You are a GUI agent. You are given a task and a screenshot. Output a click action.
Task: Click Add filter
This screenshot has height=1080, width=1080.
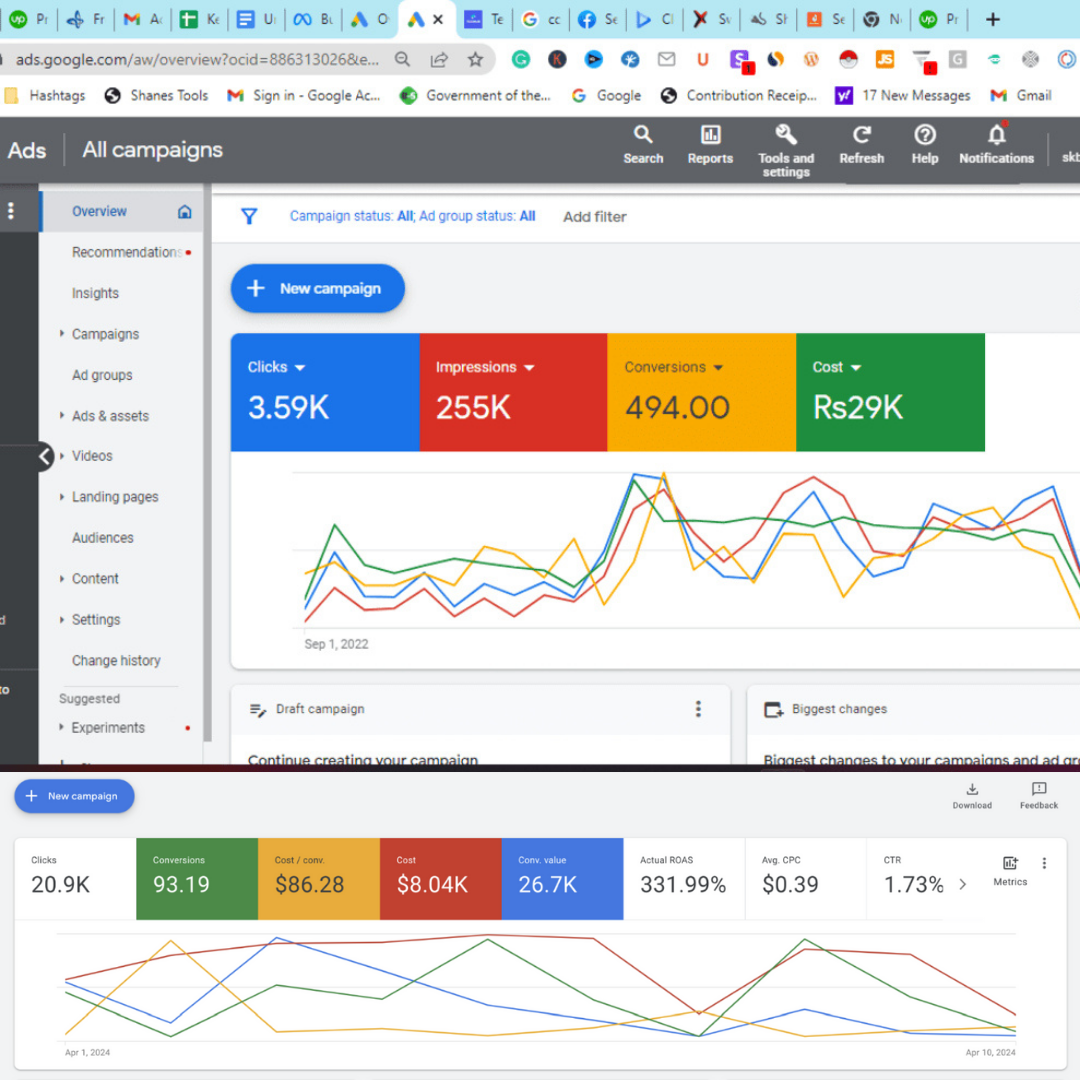(594, 217)
